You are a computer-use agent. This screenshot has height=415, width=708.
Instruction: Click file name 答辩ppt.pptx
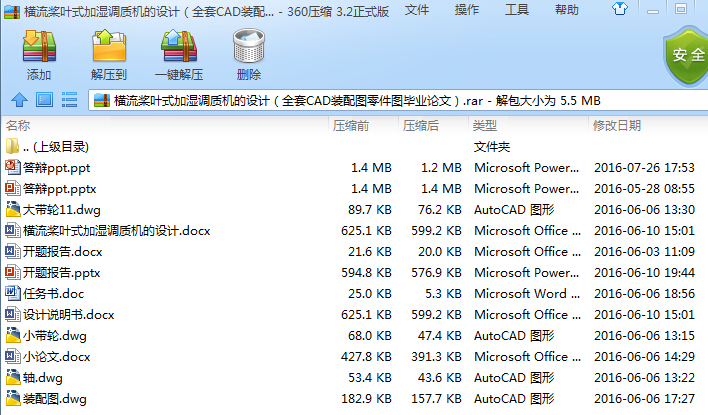tap(60, 189)
